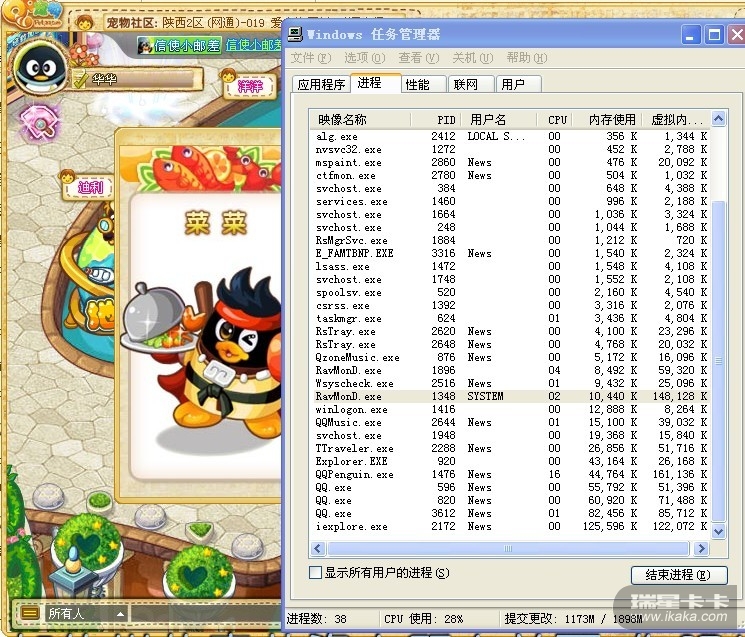
Task: Open the 关机(U) menu
Action: pyautogui.click(x=473, y=58)
